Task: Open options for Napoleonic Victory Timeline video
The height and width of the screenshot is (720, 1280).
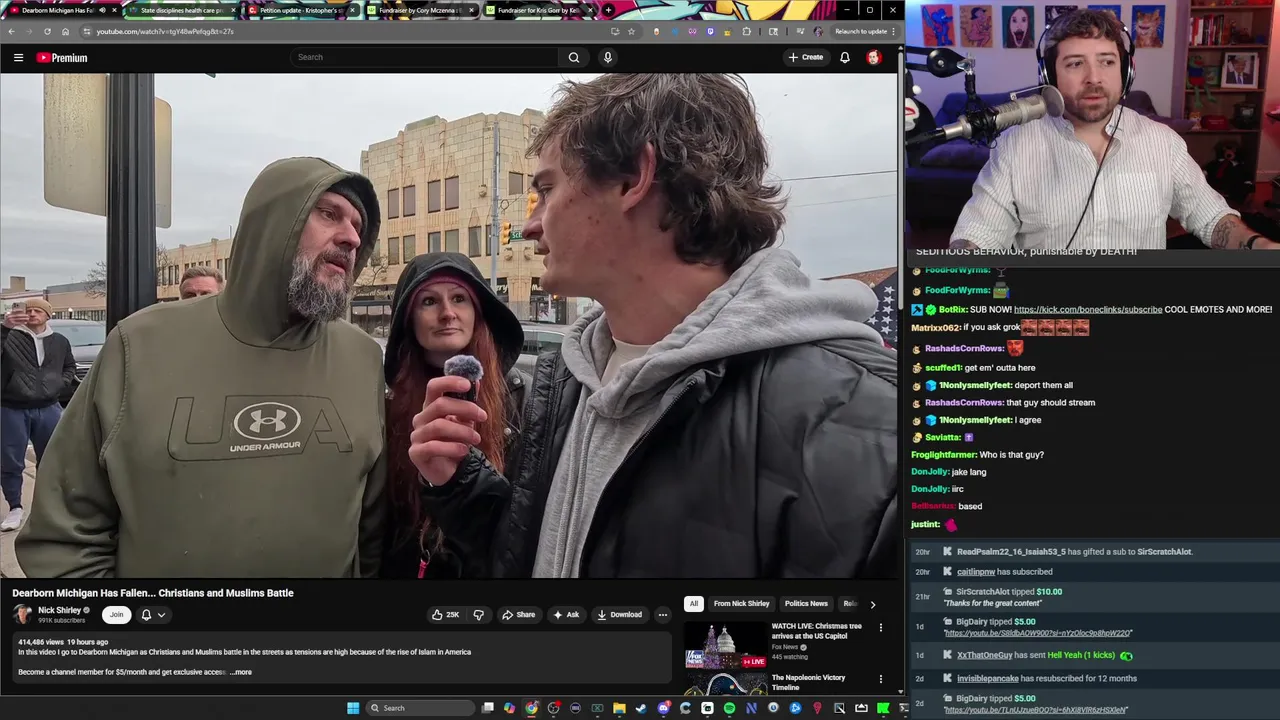Action: (x=880, y=679)
